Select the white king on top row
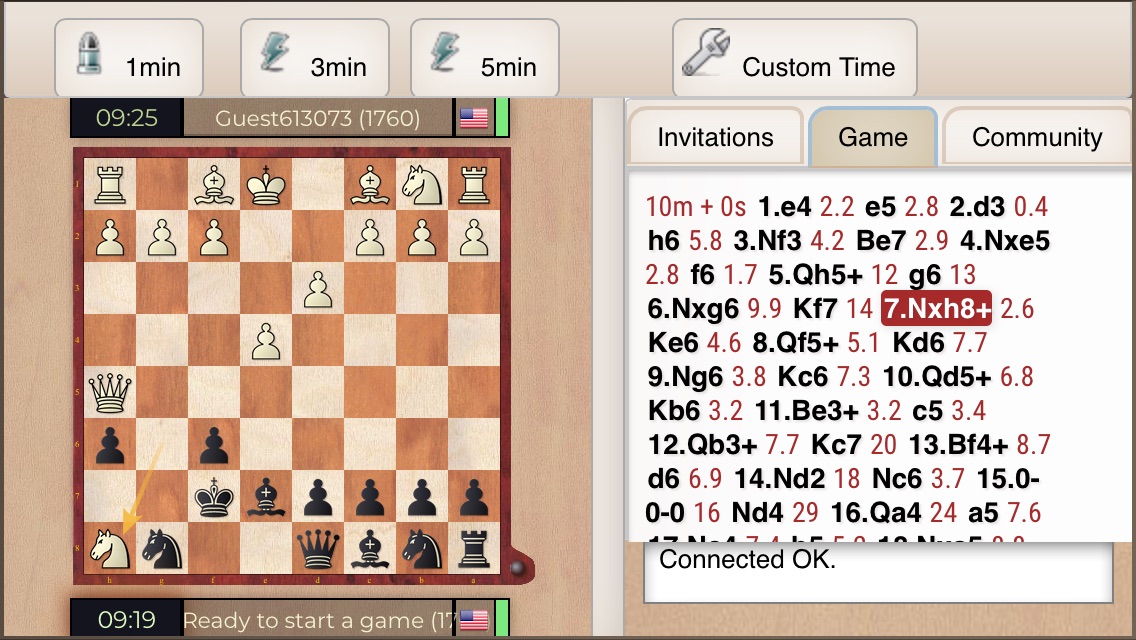 coord(266,184)
